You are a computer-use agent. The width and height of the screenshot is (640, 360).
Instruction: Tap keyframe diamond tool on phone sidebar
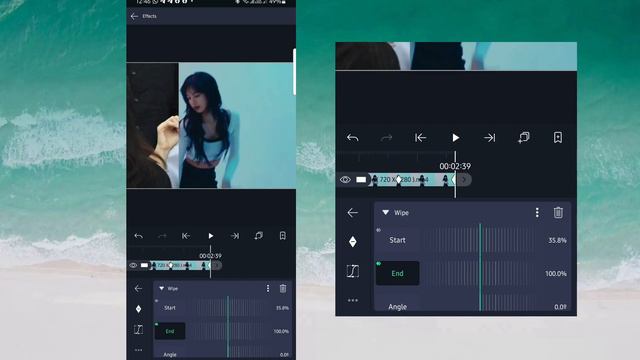(138, 309)
